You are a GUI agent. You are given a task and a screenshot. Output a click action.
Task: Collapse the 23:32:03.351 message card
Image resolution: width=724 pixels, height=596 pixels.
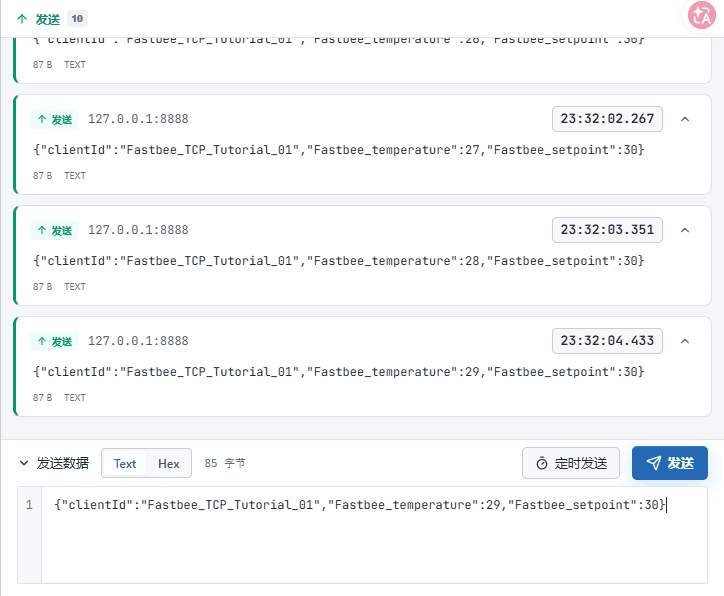[x=685, y=230]
